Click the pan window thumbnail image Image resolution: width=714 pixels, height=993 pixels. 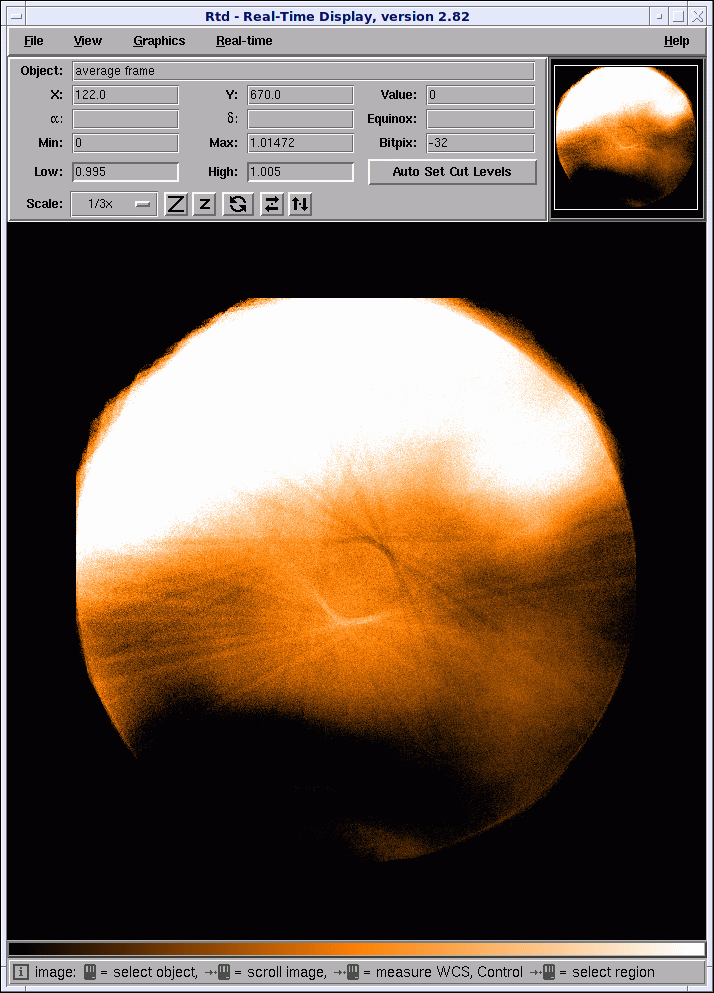[626, 137]
